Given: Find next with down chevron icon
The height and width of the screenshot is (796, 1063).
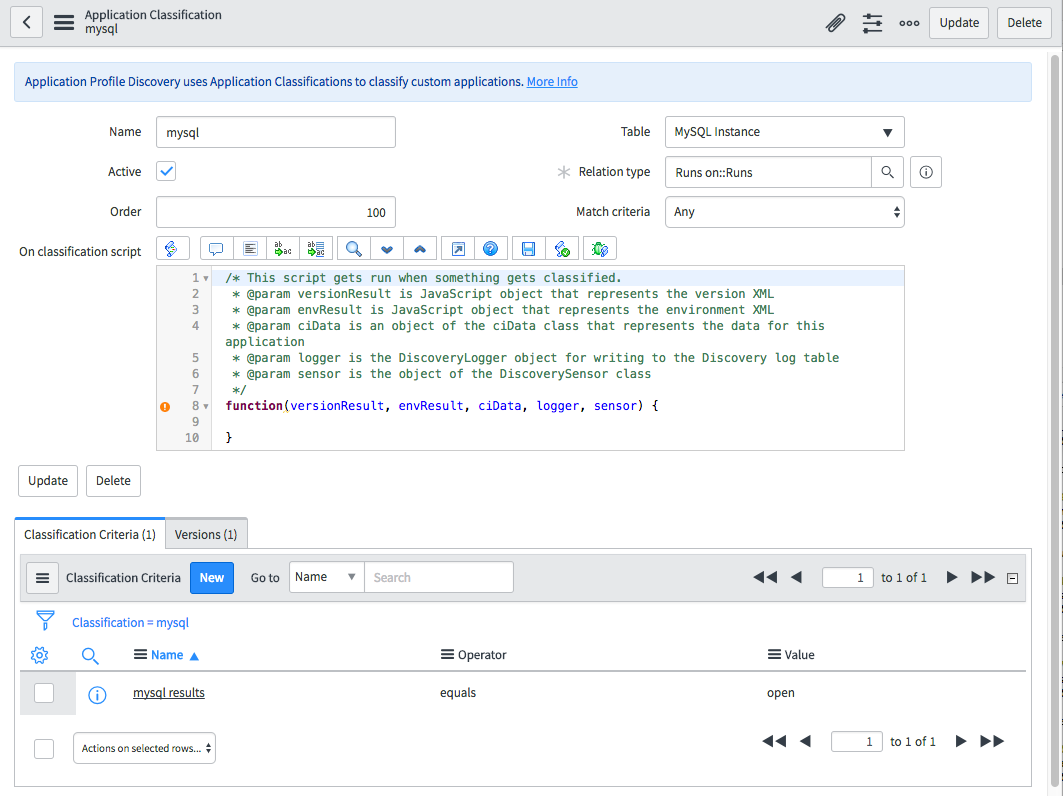Looking at the screenshot, I should coord(386,249).
